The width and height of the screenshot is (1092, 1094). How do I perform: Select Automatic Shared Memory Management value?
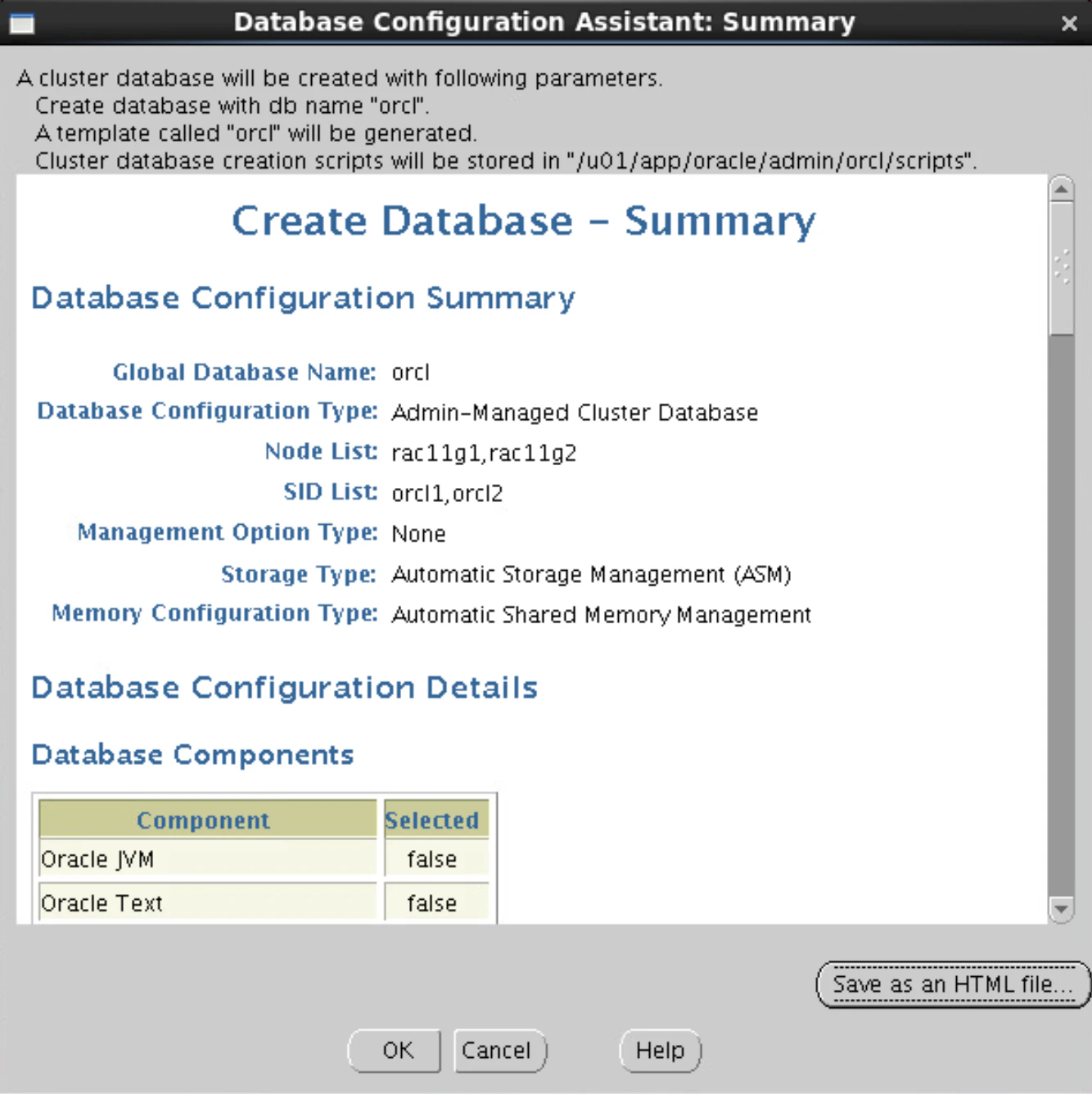601,615
